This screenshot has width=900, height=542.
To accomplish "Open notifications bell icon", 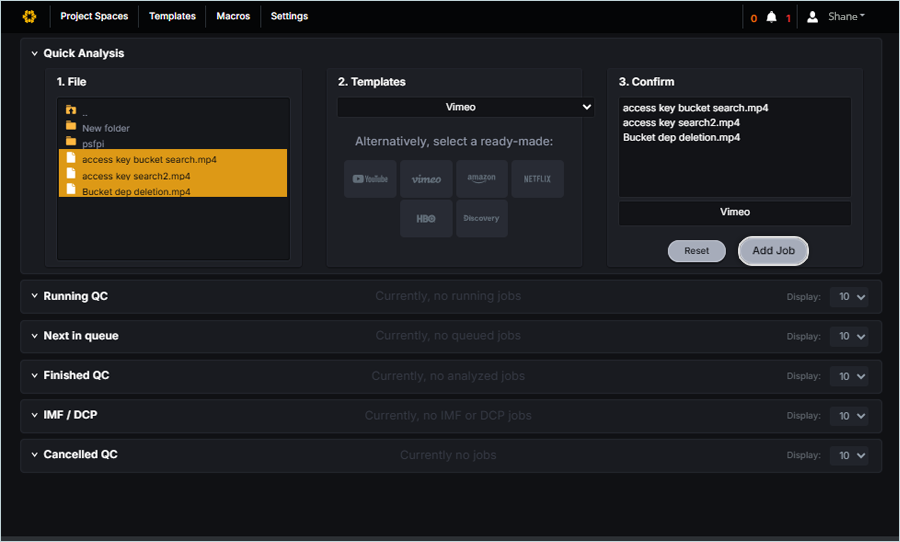I will click(x=771, y=17).
